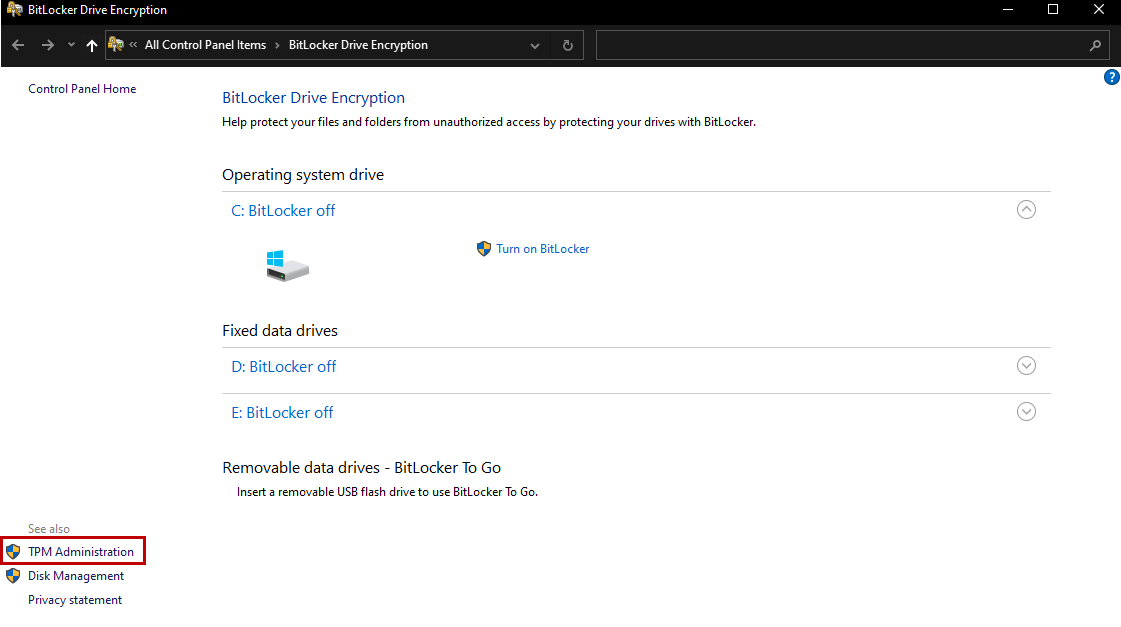Click the search magnifier icon
1121x627 pixels.
pyautogui.click(x=1095, y=45)
